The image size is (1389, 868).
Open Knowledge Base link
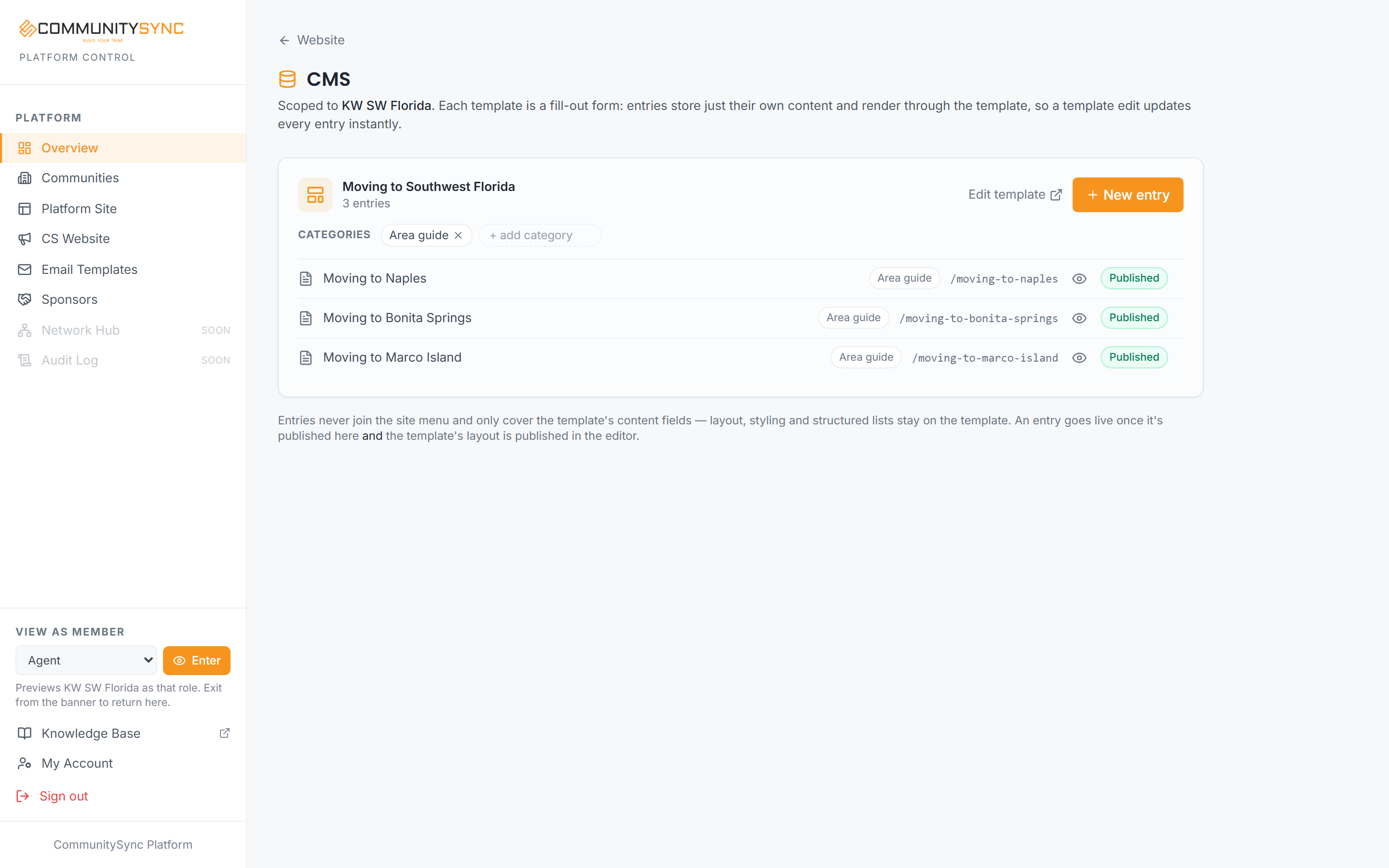pos(123,733)
